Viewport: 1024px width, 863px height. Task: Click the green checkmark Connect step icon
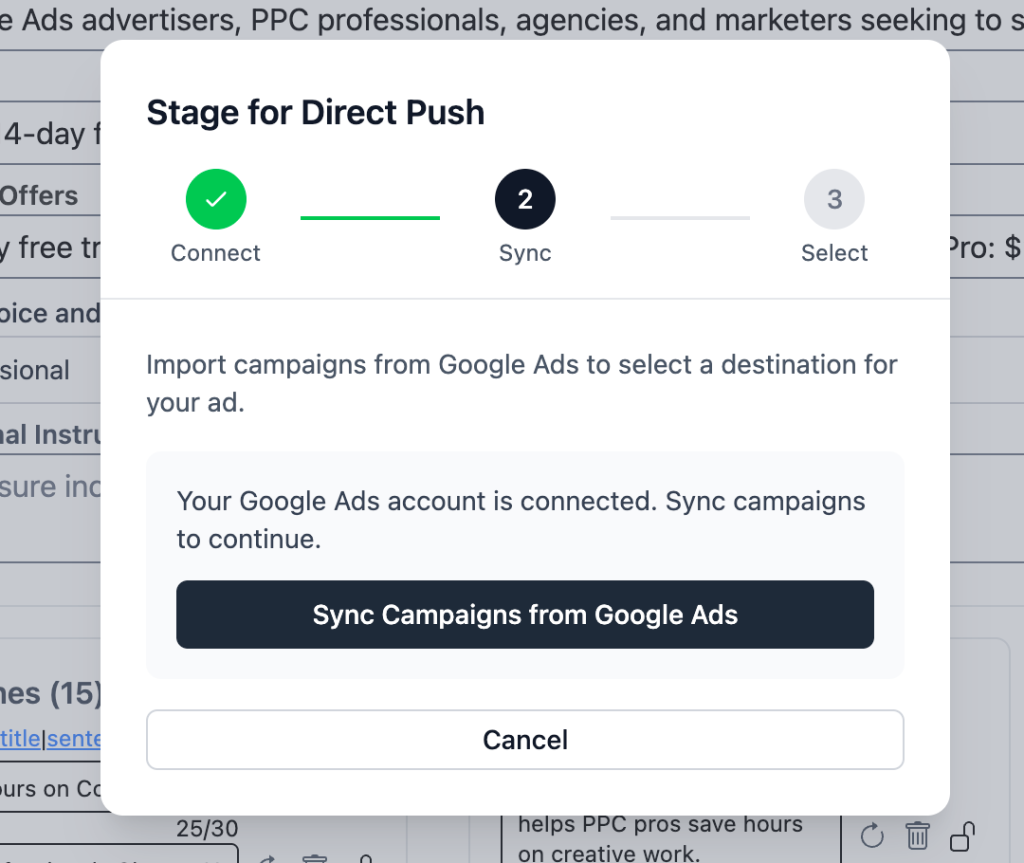tap(215, 199)
